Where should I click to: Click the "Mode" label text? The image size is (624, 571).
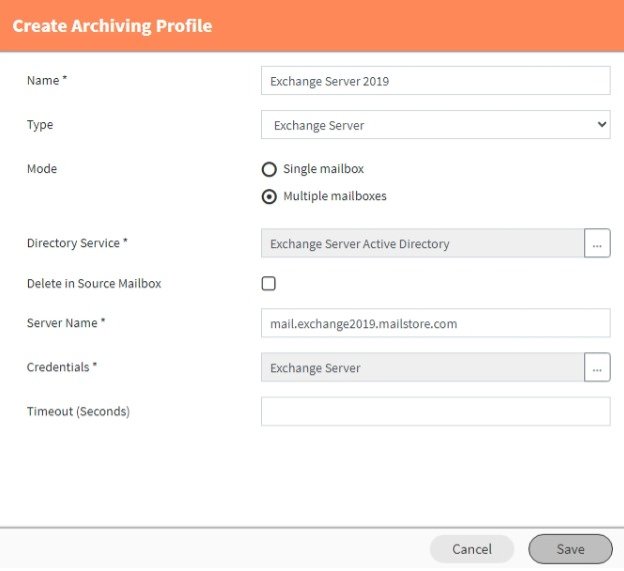tap(42, 170)
